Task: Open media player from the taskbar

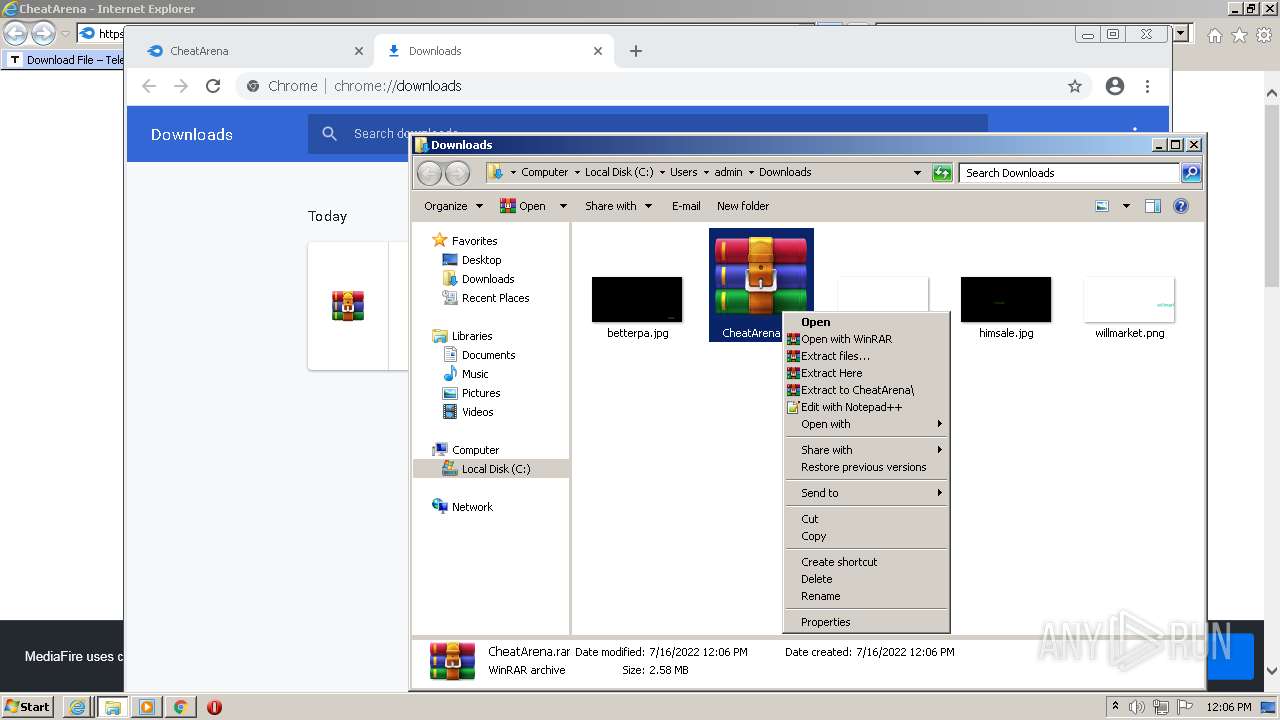Action: [x=146, y=707]
